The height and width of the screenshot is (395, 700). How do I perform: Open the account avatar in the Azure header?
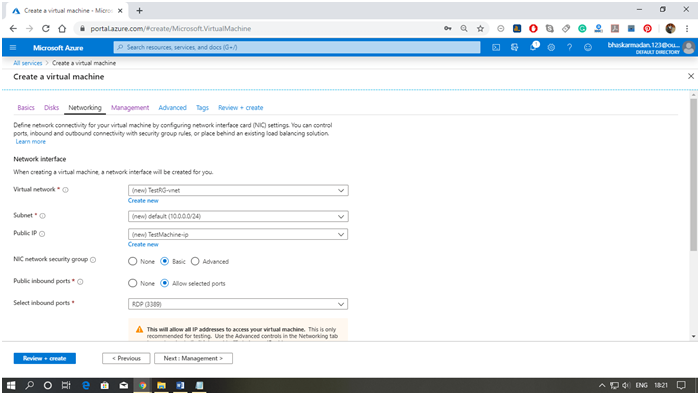(x=689, y=47)
